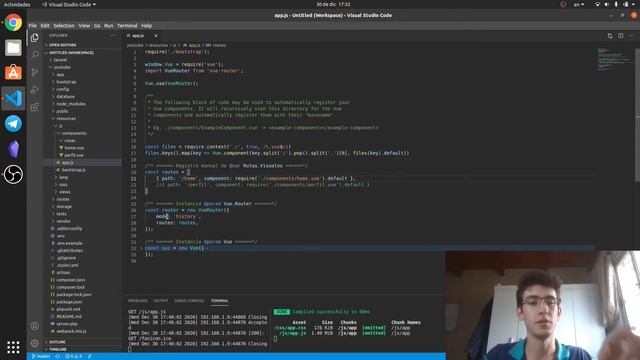Open the Run menu

[109, 26]
